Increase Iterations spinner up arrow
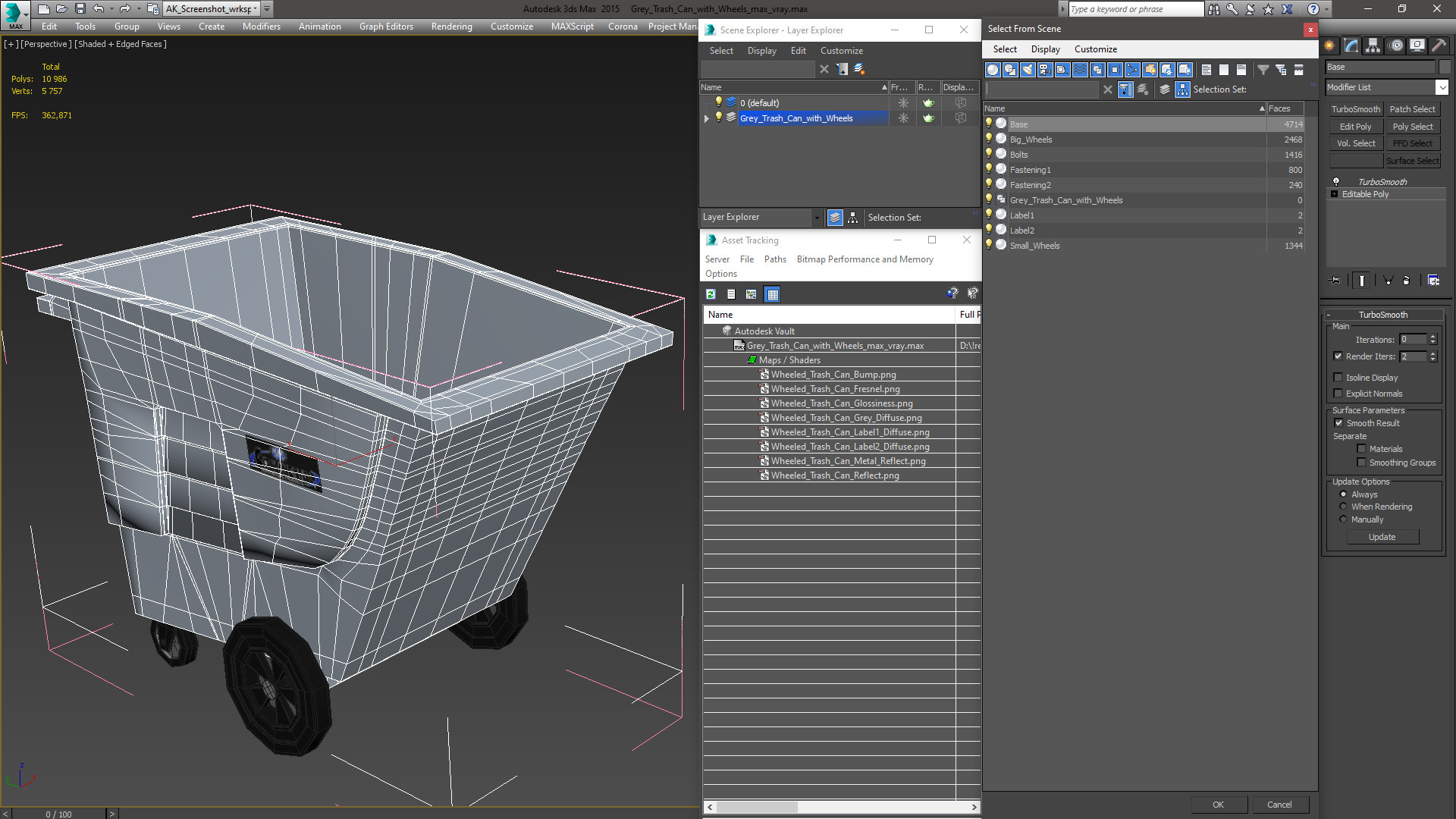The width and height of the screenshot is (1456, 819). point(1432,337)
